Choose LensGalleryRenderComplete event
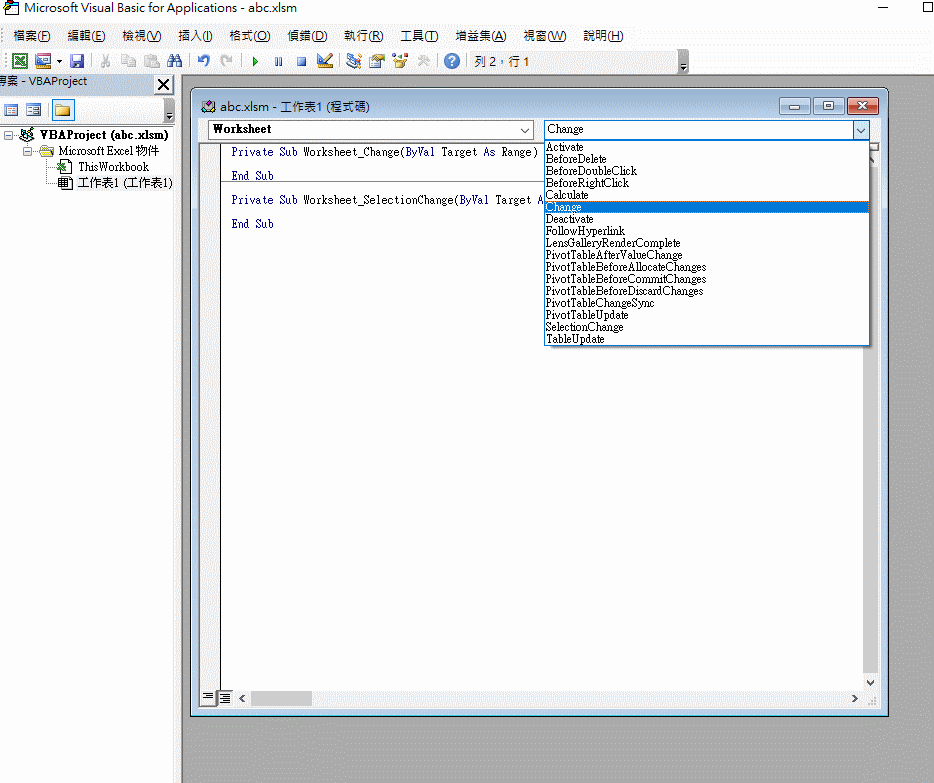 click(x=707, y=243)
